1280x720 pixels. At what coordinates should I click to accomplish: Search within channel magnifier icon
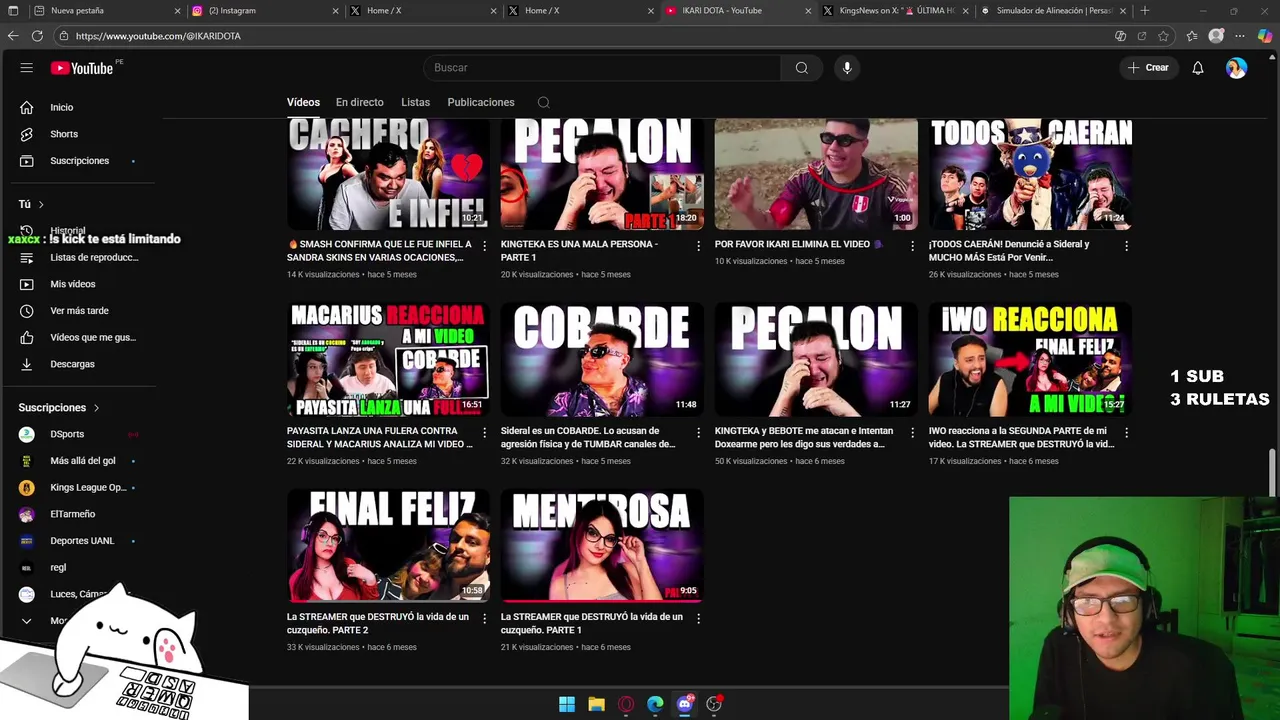(543, 102)
